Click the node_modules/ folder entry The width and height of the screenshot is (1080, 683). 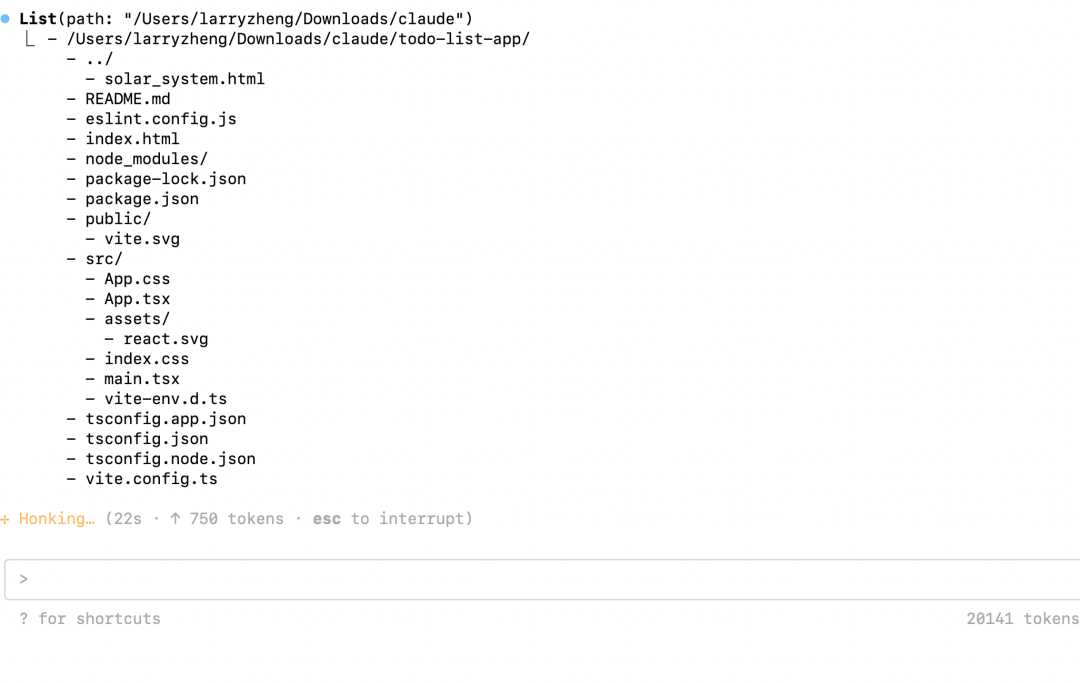146,159
